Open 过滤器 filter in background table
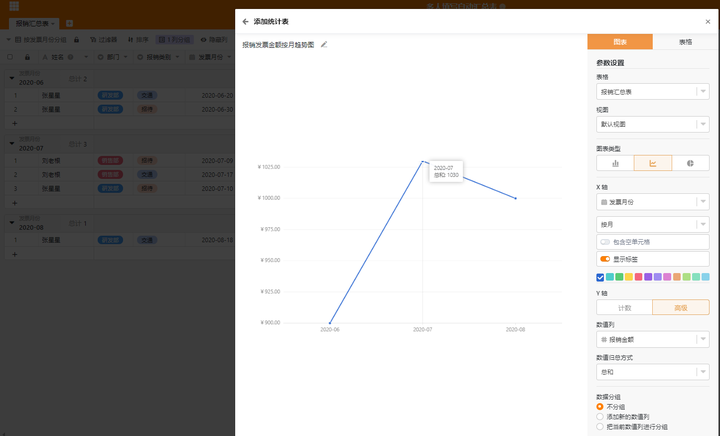The height and width of the screenshot is (436, 720). [103, 40]
